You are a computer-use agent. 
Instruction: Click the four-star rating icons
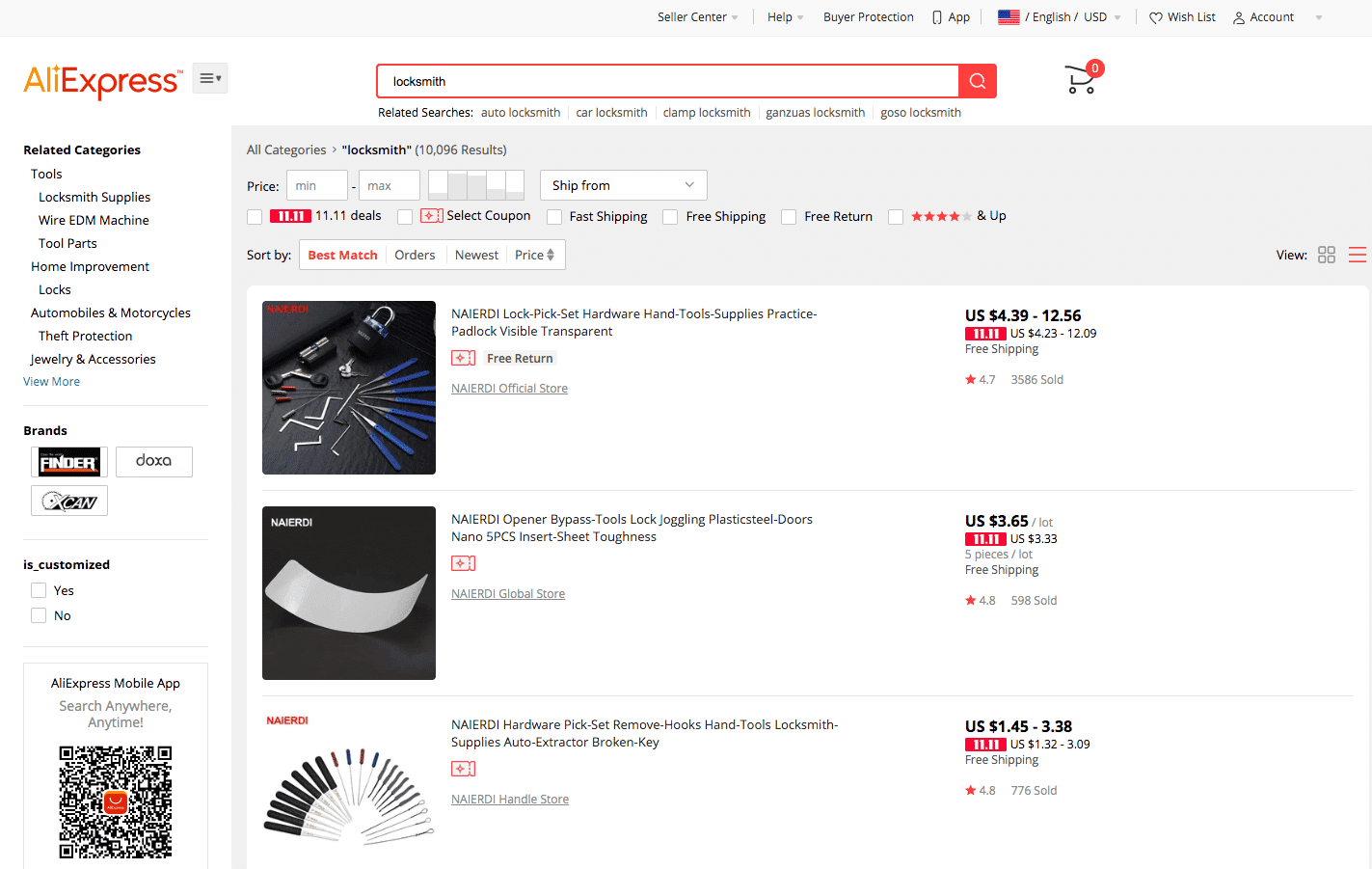(x=941, y=216)
